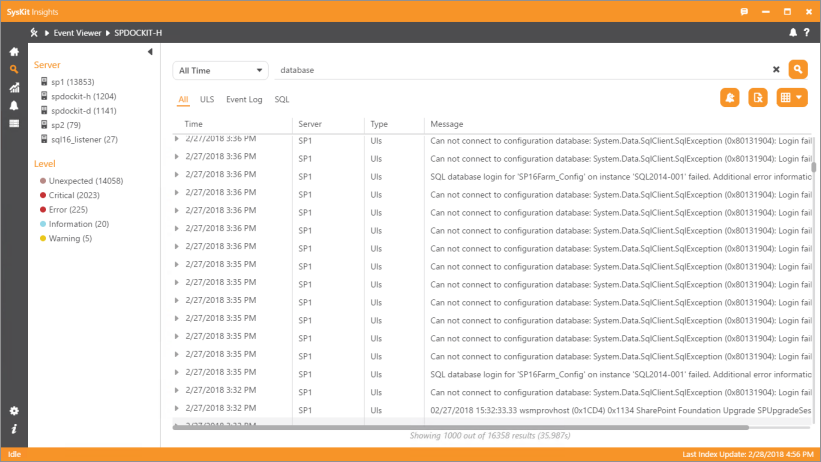Open the alerts bell in left sidebar
This screenshot has width=821, height=462.
(x=14, y=105)
